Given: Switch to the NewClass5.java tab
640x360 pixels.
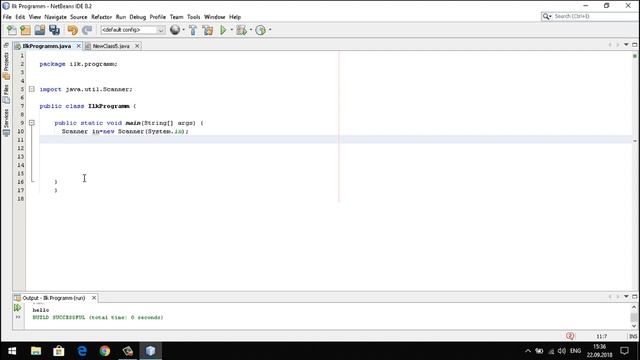Looking at the screenshot, I should (111, 46).
